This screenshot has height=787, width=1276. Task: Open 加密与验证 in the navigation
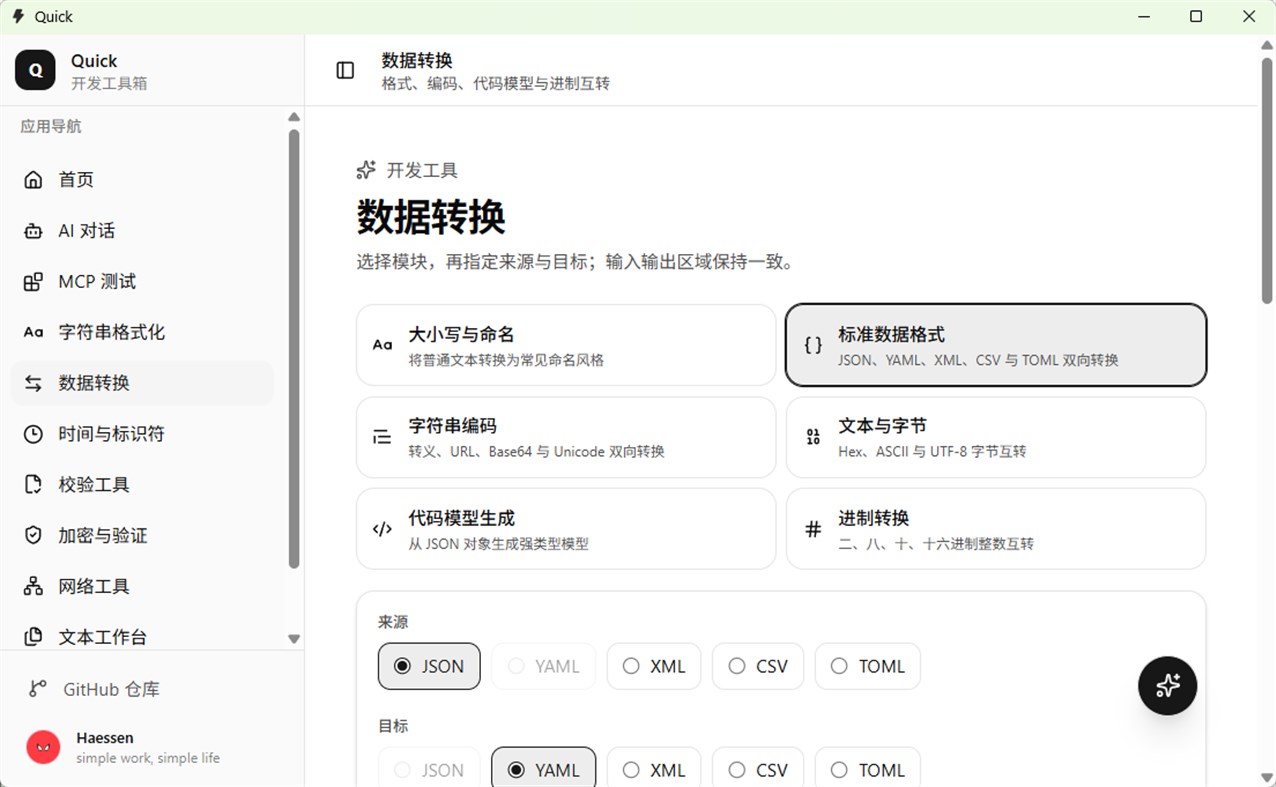tap(142, 536)
